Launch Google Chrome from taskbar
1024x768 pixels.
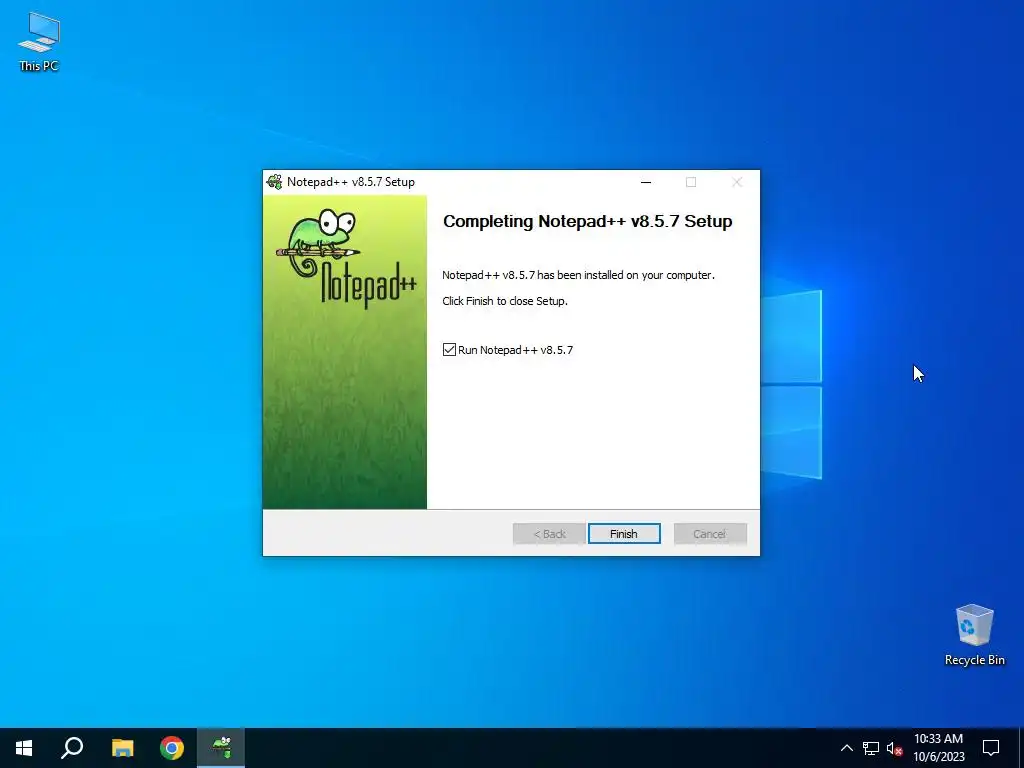click(172, 748)
